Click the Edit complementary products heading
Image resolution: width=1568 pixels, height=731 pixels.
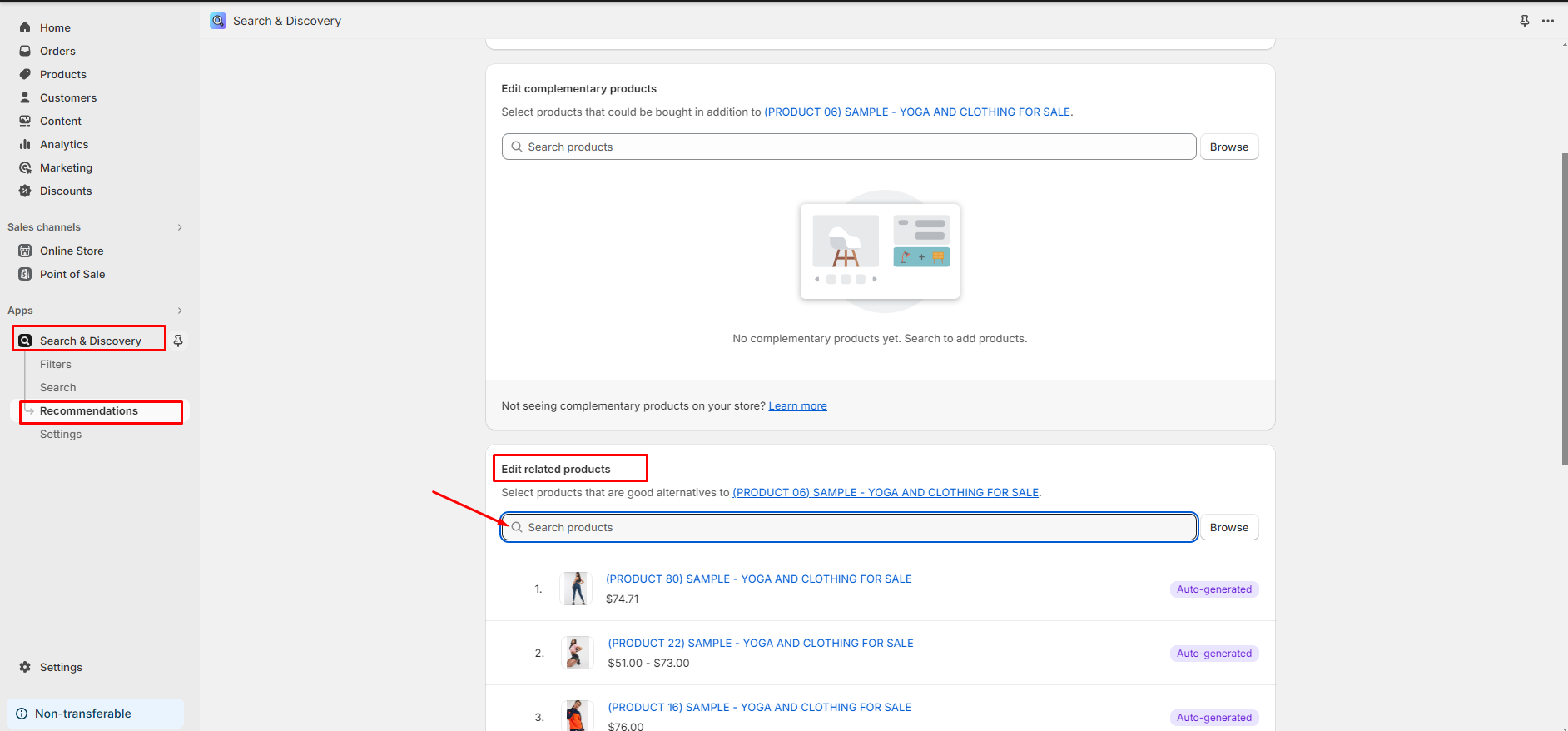(578, 88)
